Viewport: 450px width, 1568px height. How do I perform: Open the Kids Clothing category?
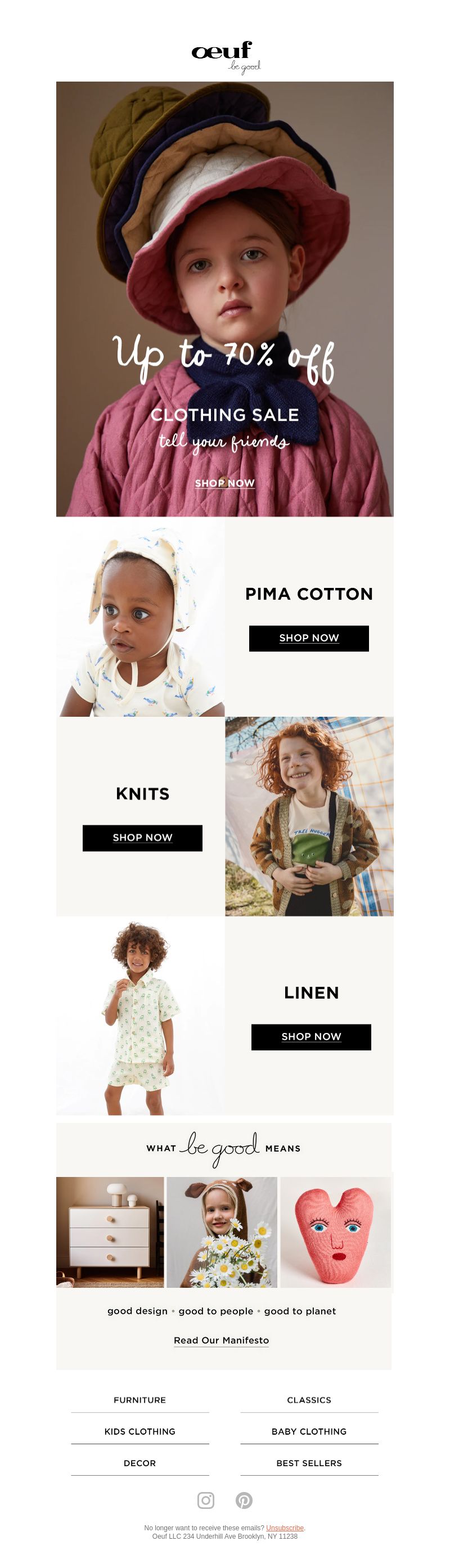[139, 1432]
